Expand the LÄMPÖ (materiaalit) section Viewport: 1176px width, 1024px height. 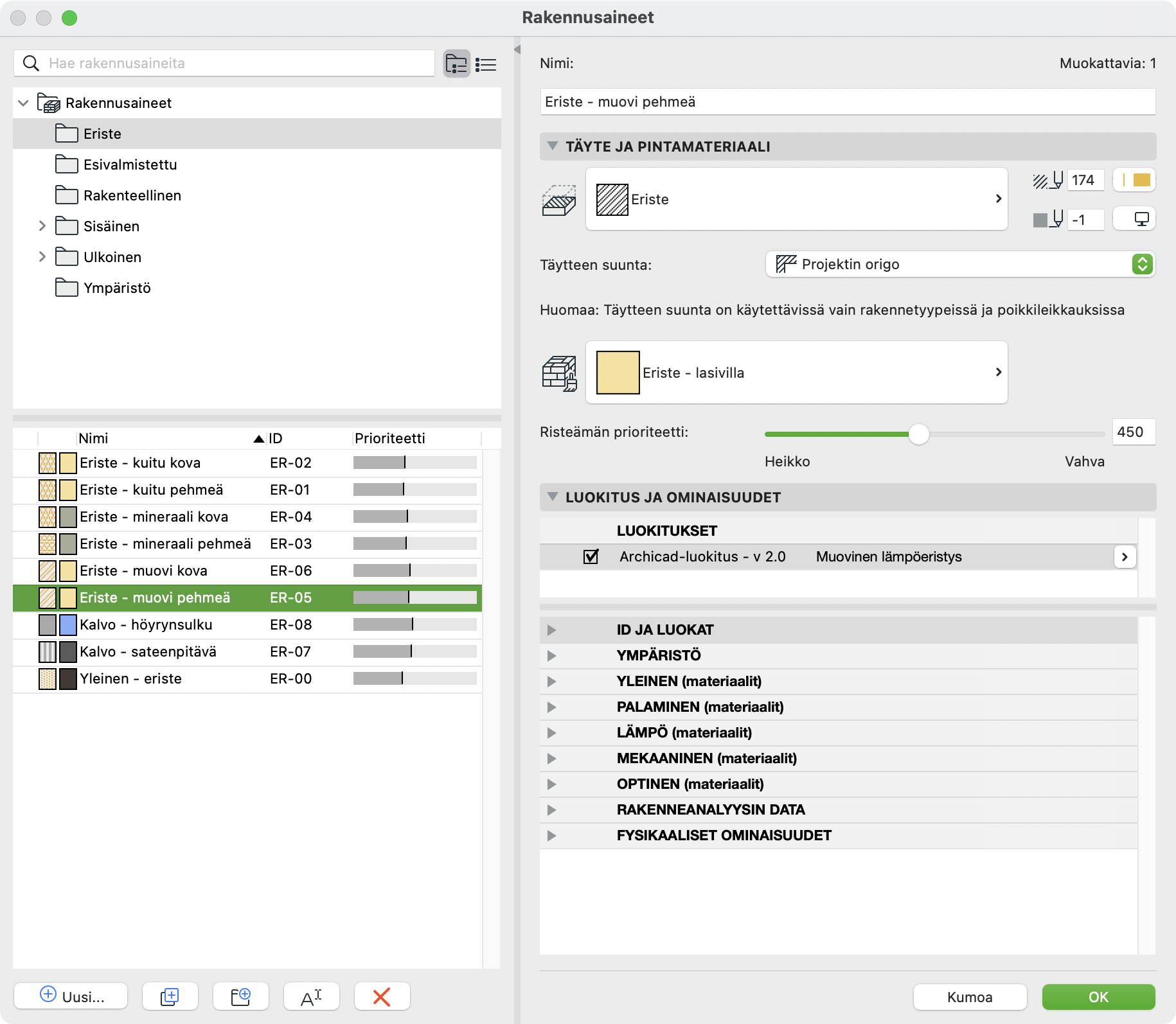(x=551, y=732)
